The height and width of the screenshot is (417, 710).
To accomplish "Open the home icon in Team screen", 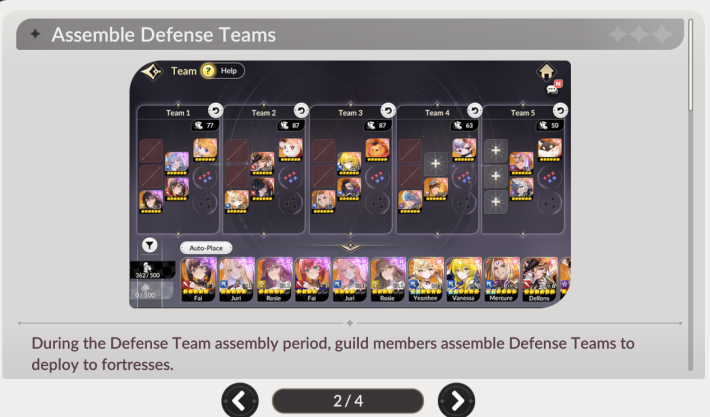I will tap(547, 71).
